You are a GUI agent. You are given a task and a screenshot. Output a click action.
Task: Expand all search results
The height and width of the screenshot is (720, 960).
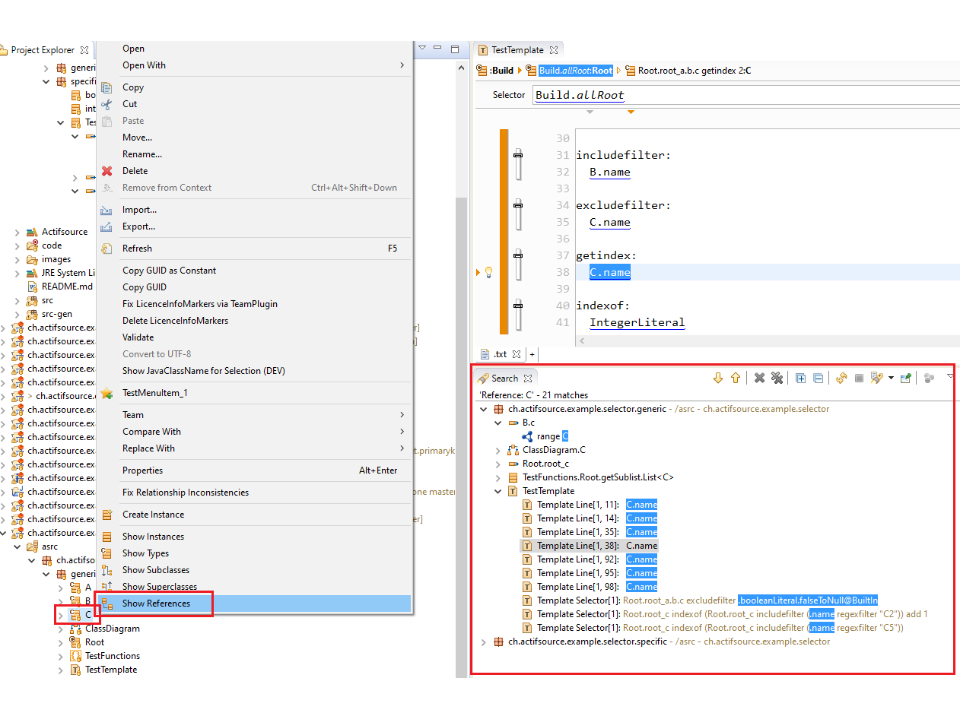(x=800, y=378)
